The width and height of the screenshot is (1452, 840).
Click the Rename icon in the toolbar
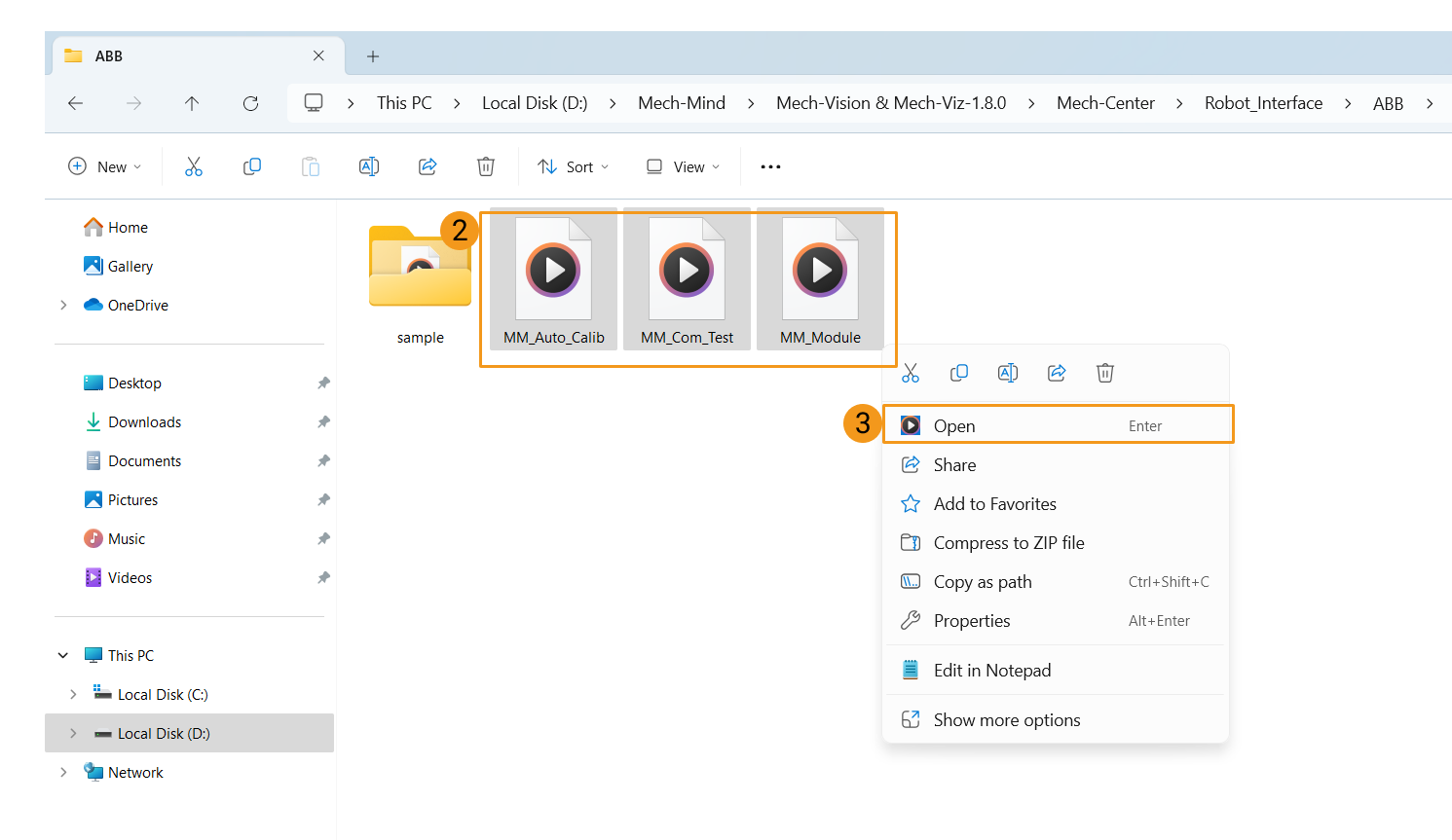coord(369,166)
